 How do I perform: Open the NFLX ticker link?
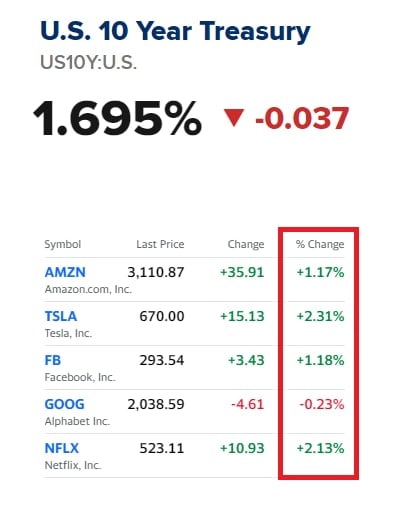[61, 449]
